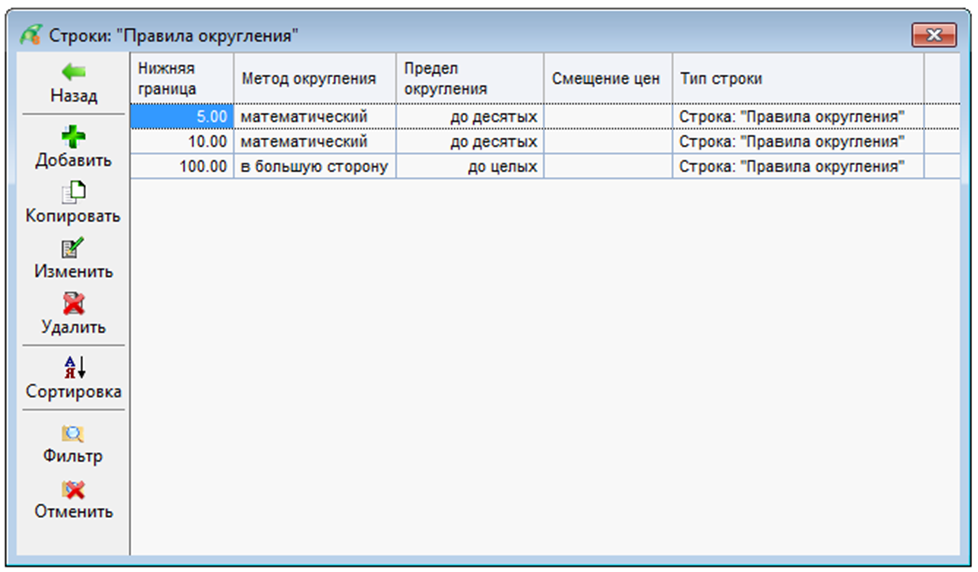Click the red Delete icon
978x572 pixels.
tap(74, 303)
